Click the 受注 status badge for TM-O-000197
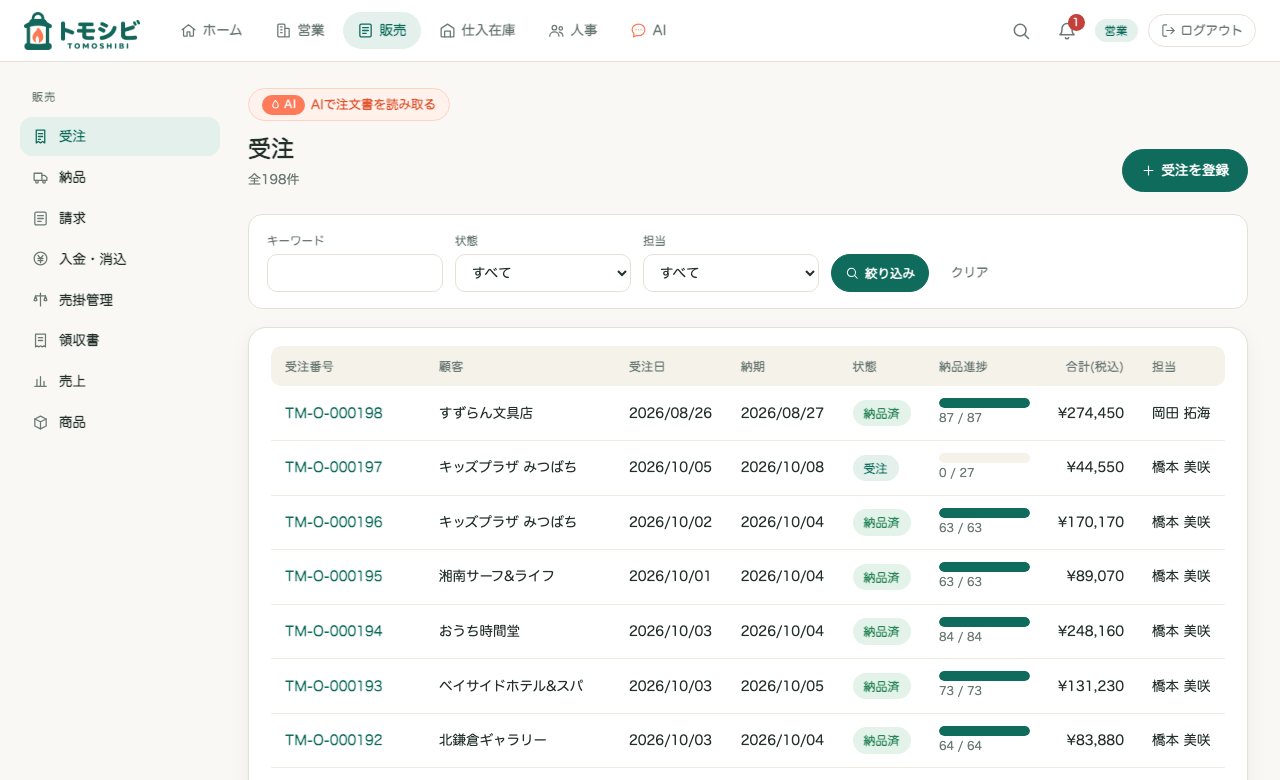 pos(875,468)
